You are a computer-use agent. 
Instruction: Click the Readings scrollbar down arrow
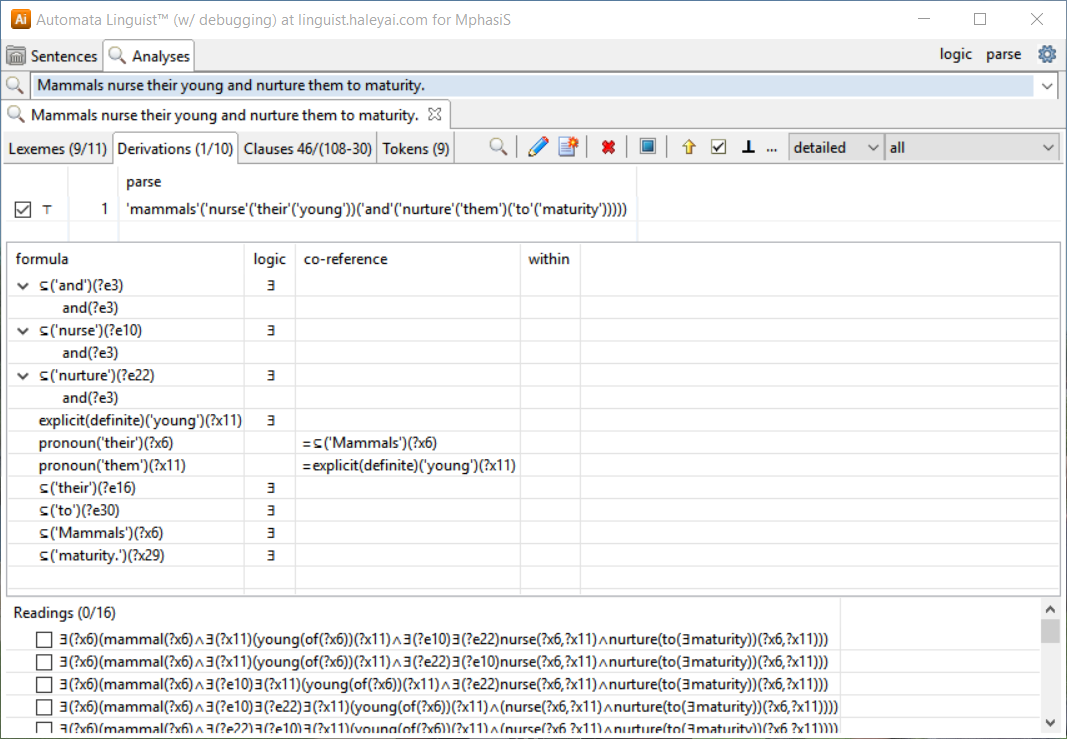pos(1050,722)
